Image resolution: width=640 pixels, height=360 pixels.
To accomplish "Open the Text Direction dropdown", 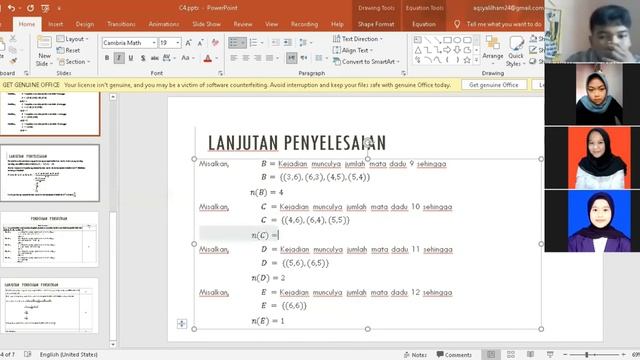I will coord(358,39).
